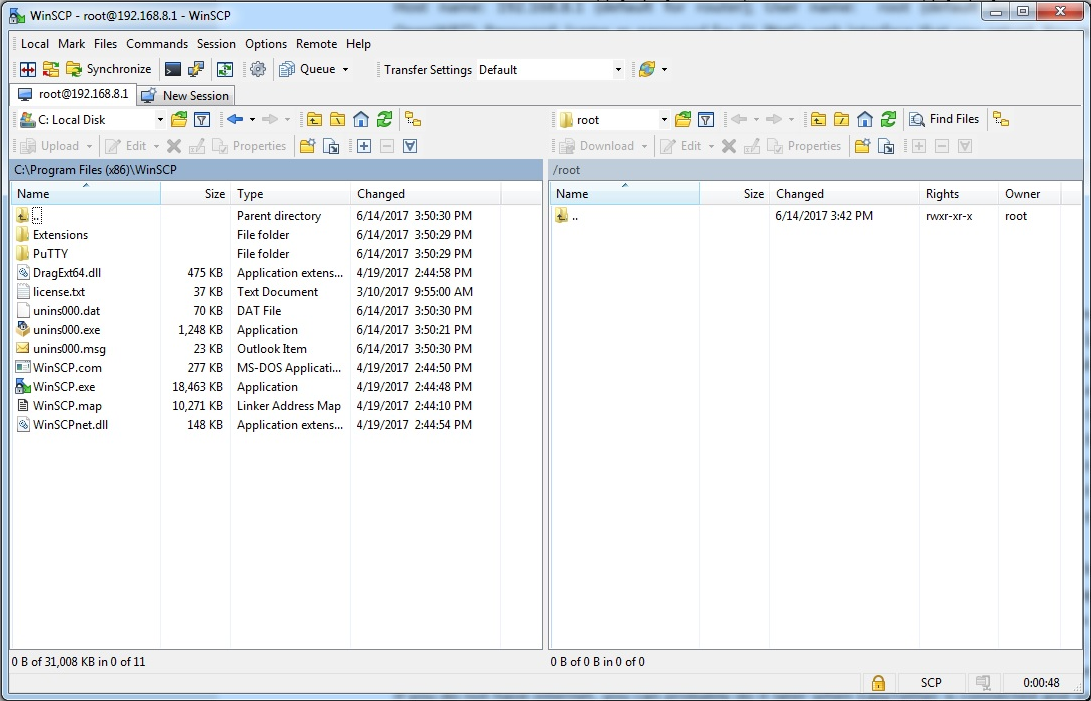1091x701 pixels.
Task: Switch to the New Session tab
Action: click(x=186, y=96)
